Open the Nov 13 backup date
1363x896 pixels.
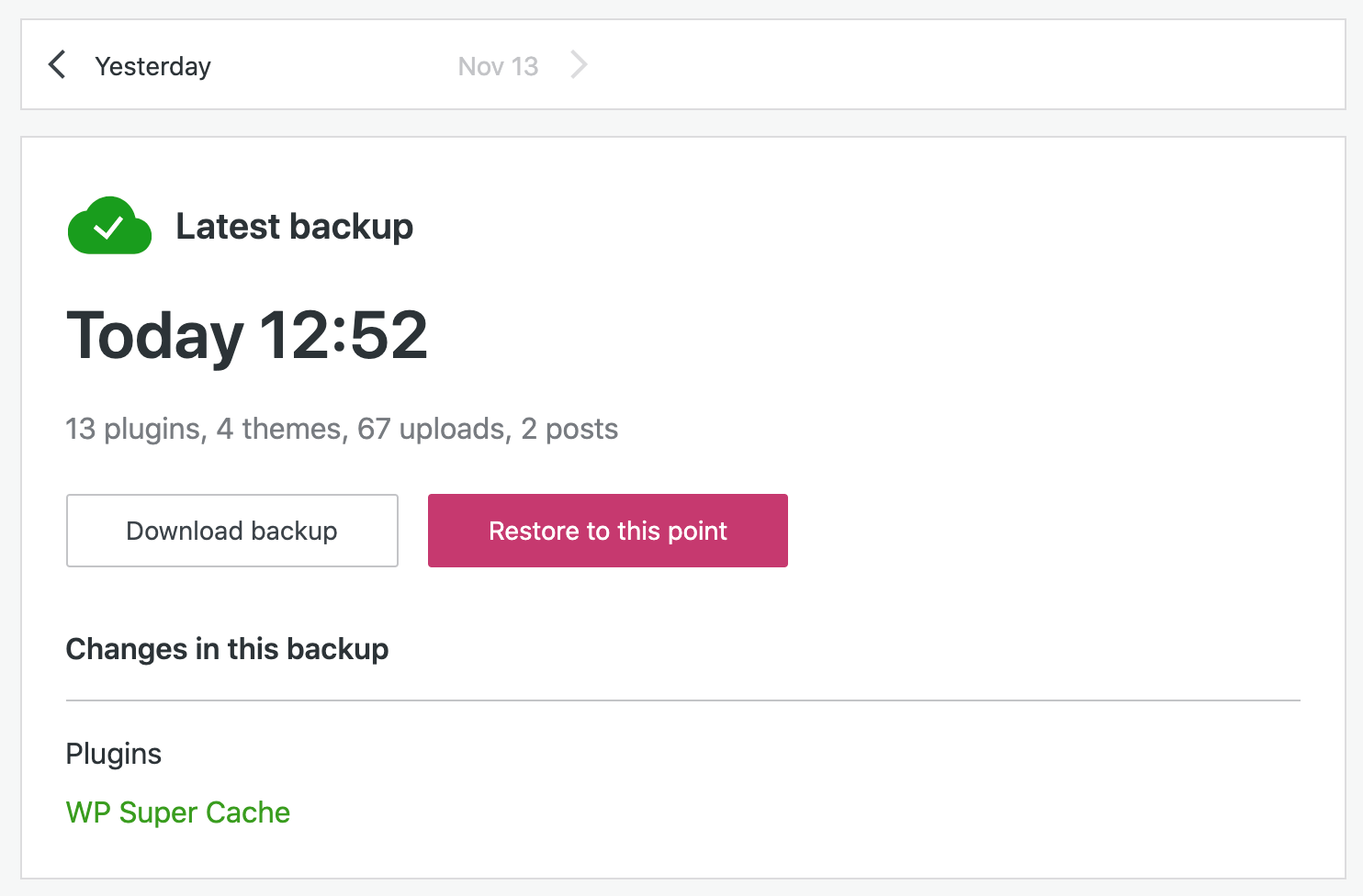pos(498,65)
